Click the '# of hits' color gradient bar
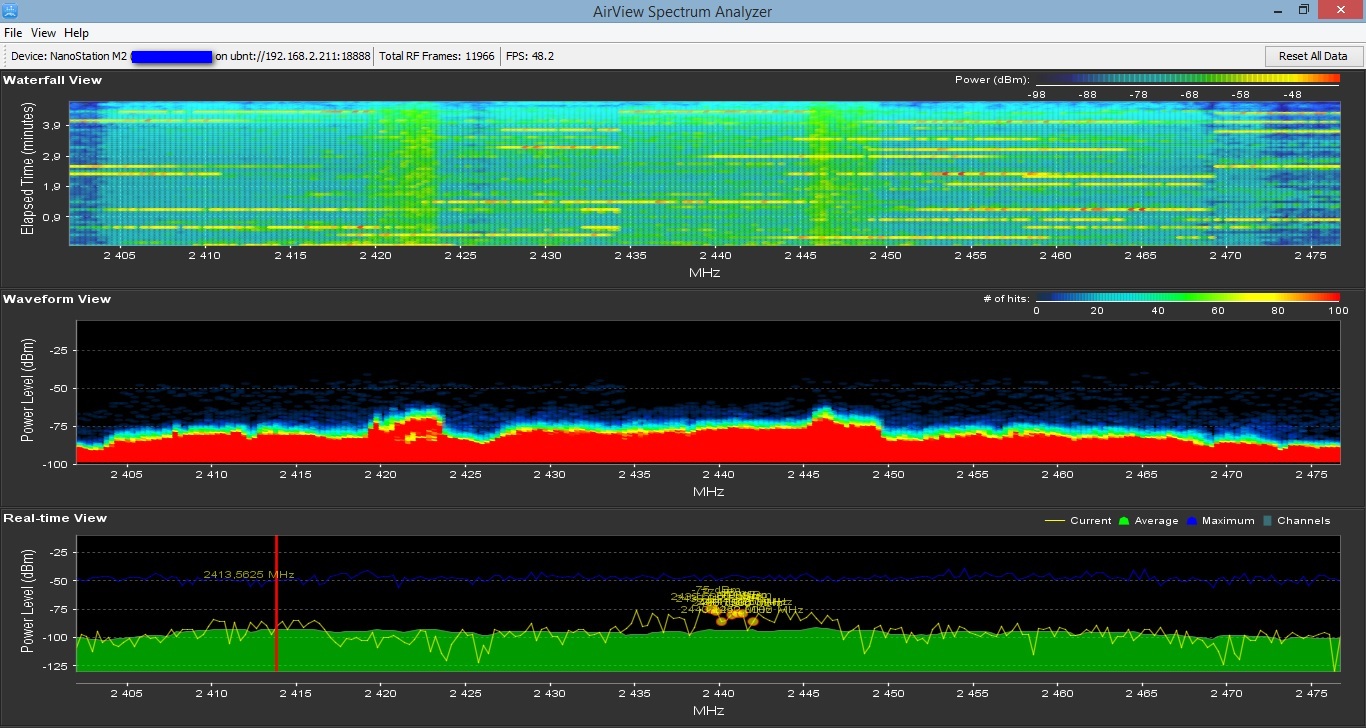The width and height of the screenshot is (1366, 728). pyautogui.click(x=1185, y=298)
